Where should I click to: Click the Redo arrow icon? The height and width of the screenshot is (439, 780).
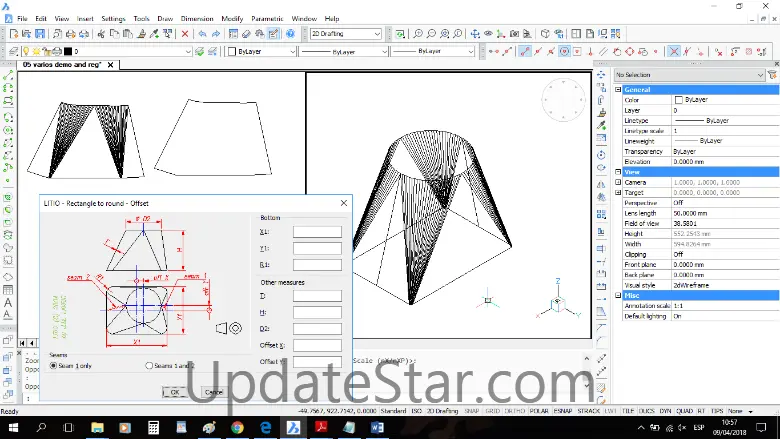coord(216,34)
